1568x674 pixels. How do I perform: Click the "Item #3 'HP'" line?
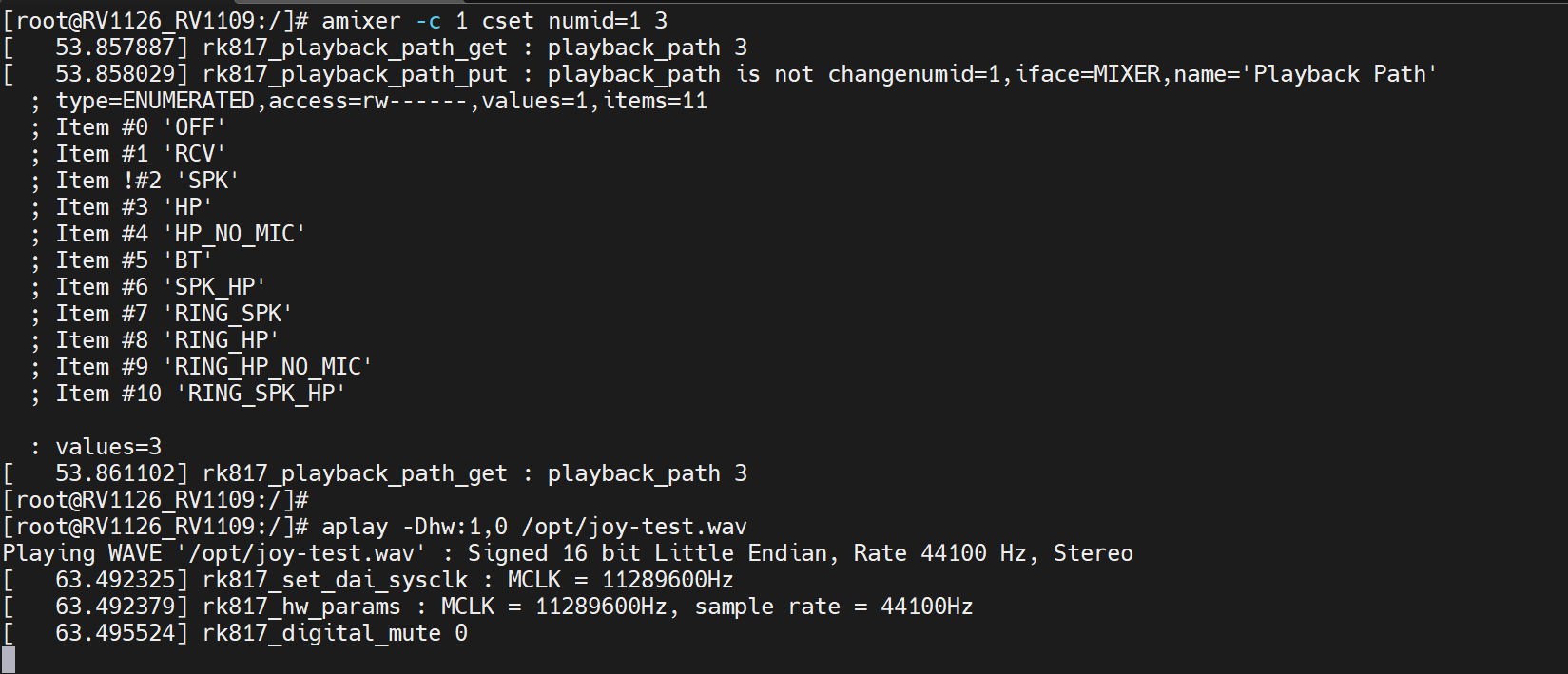(x=133, y=207)
